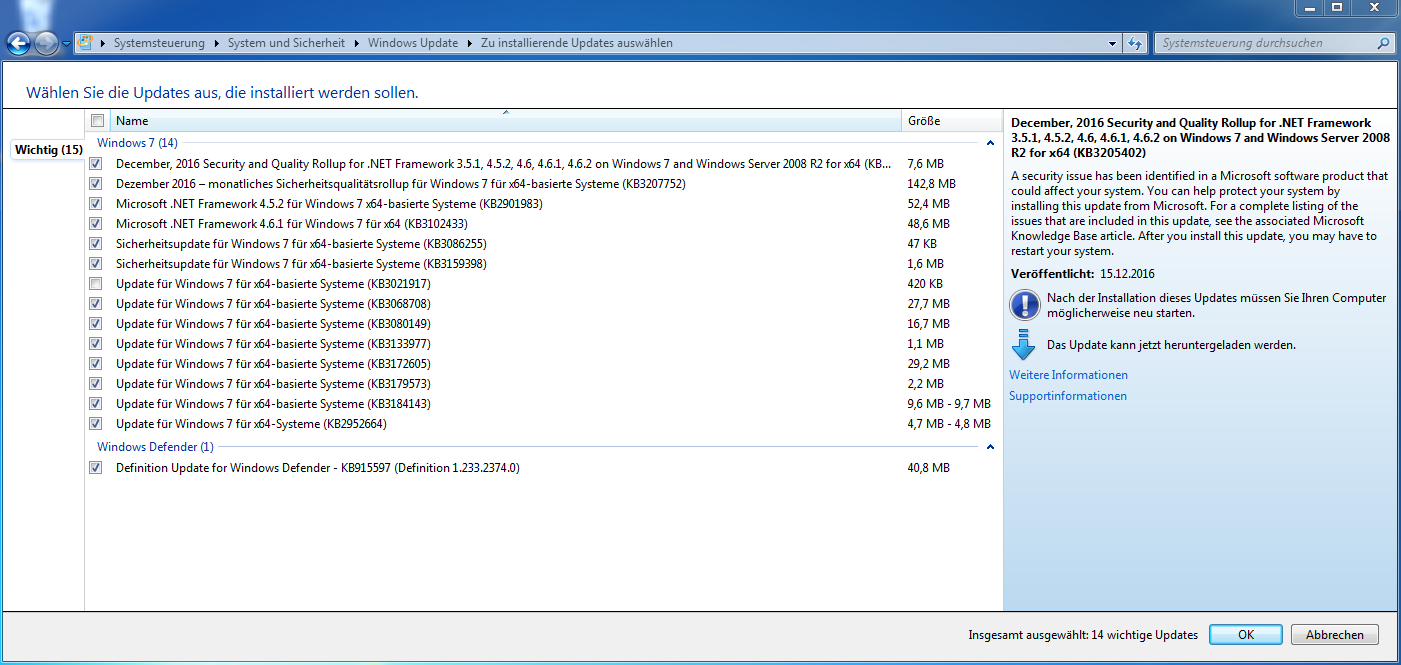The image size is (1401, 665).
Task: Select the Update KB2952664 x64-Systeme row
Action: coord(543,423)
